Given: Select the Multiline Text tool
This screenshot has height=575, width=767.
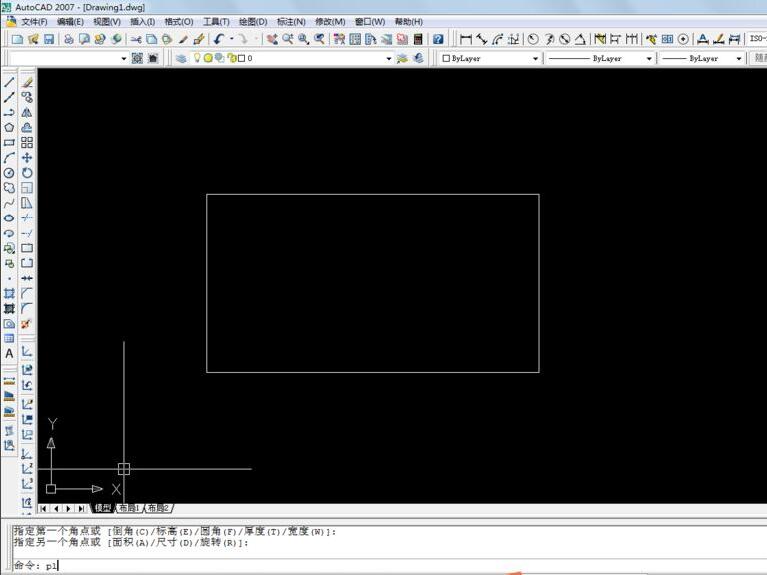Looking at the screenshot, I should pyautogui.click(x=9, y=354).
